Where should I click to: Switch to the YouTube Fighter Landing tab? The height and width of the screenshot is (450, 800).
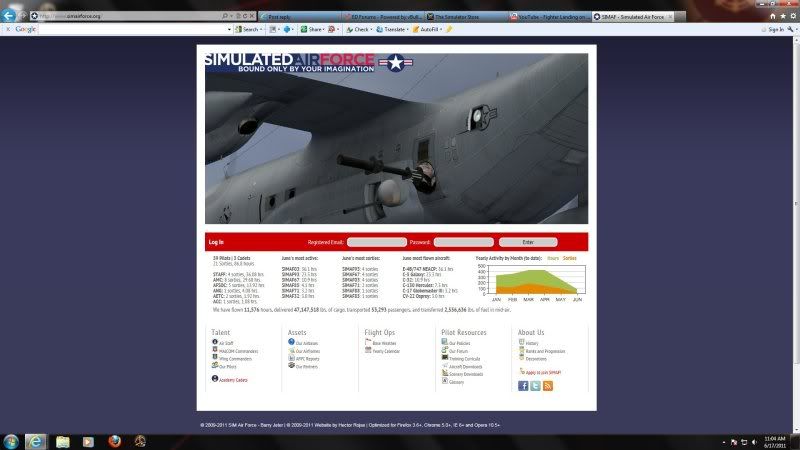click(550, 16)
